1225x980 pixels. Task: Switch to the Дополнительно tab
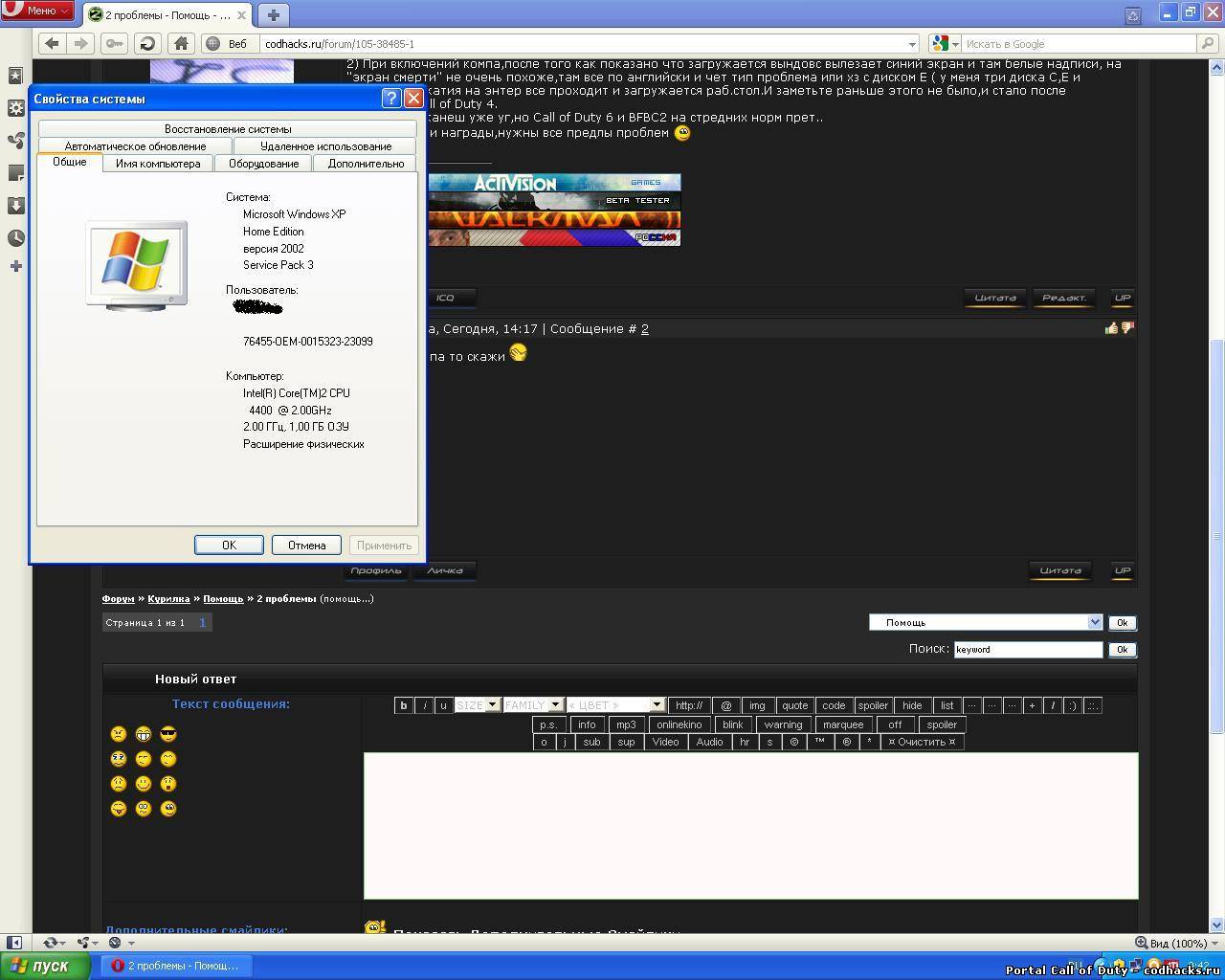click(366, 164)
